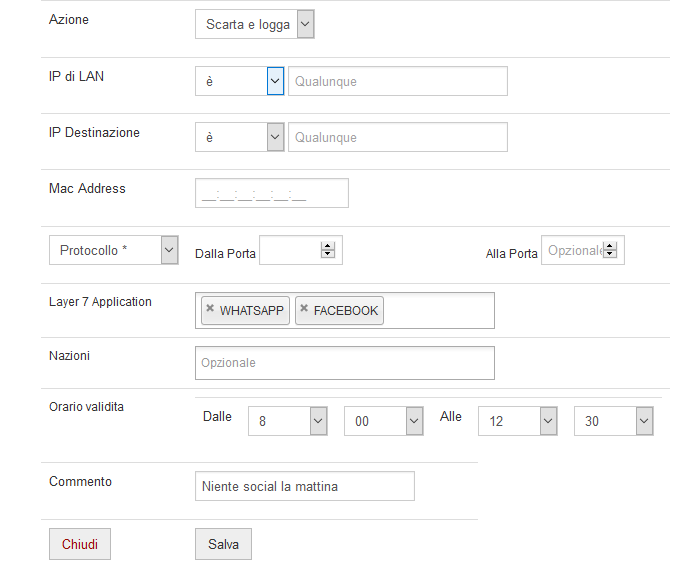The width and height of the screenshot is (691, 574).
Task: Open the Dalle minutes dropdown showing 00
Action: [384, 421]
